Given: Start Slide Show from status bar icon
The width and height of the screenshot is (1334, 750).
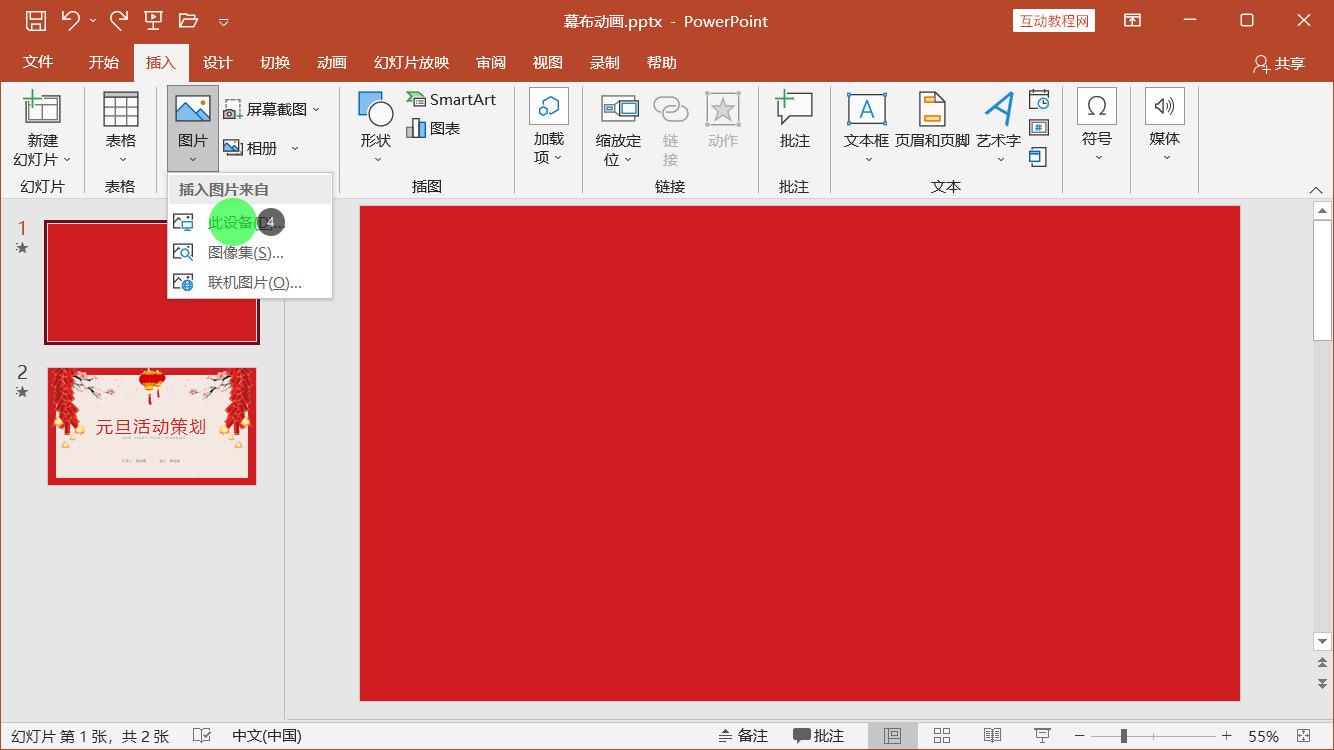Looking at the screenshot, I should pyautogui.click(x=1042, y=736).
